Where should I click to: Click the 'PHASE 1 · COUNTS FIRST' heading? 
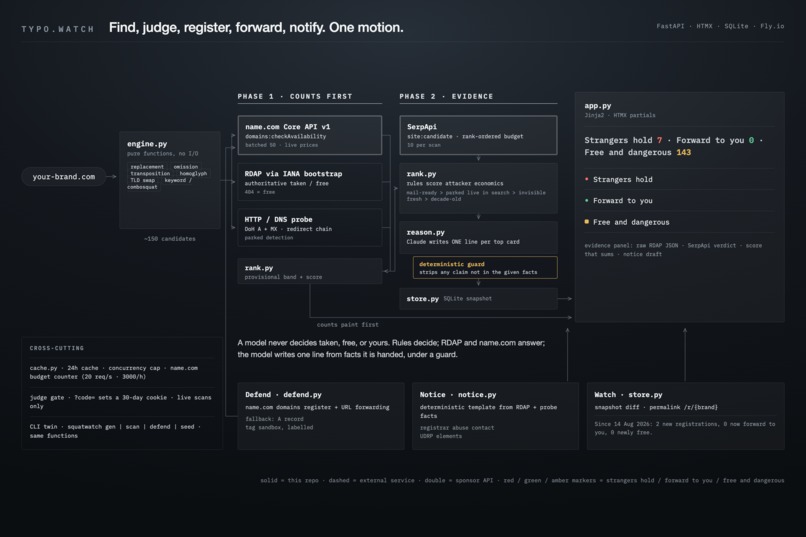coord(295,96)
